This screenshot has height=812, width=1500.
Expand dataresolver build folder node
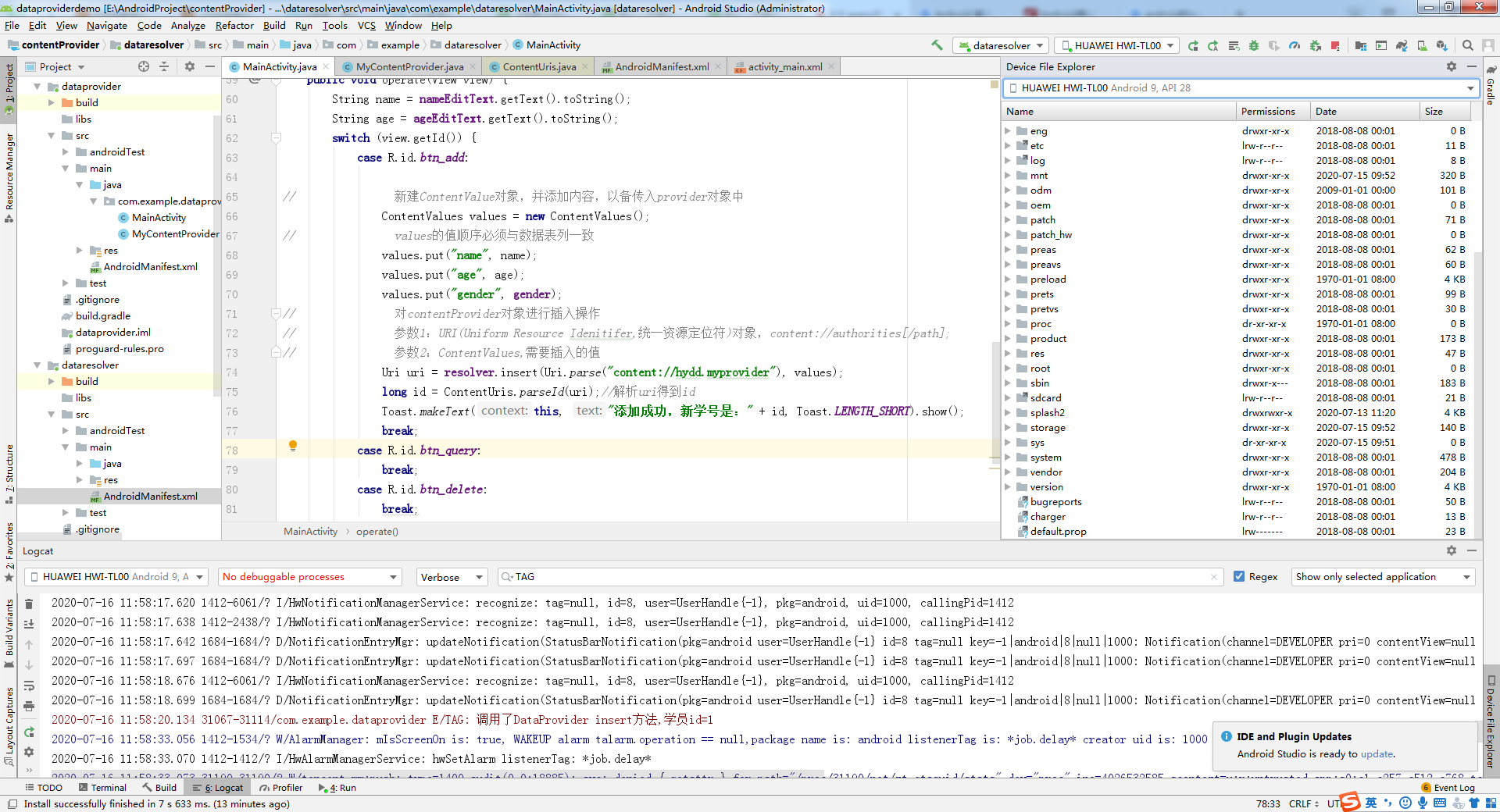tap(52, 382)
